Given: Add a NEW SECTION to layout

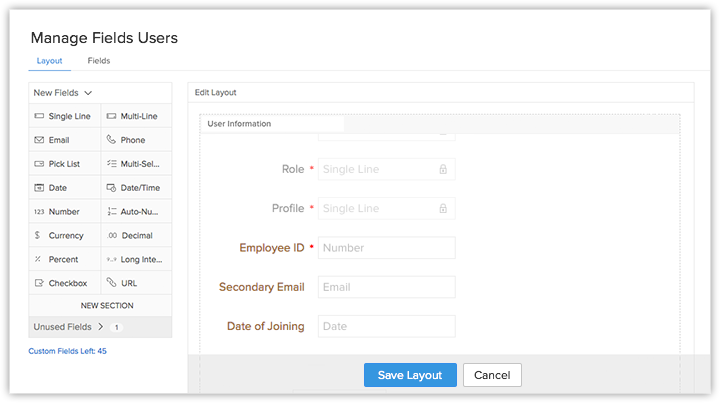Looking at the screenshot, I should pos(107,306).
